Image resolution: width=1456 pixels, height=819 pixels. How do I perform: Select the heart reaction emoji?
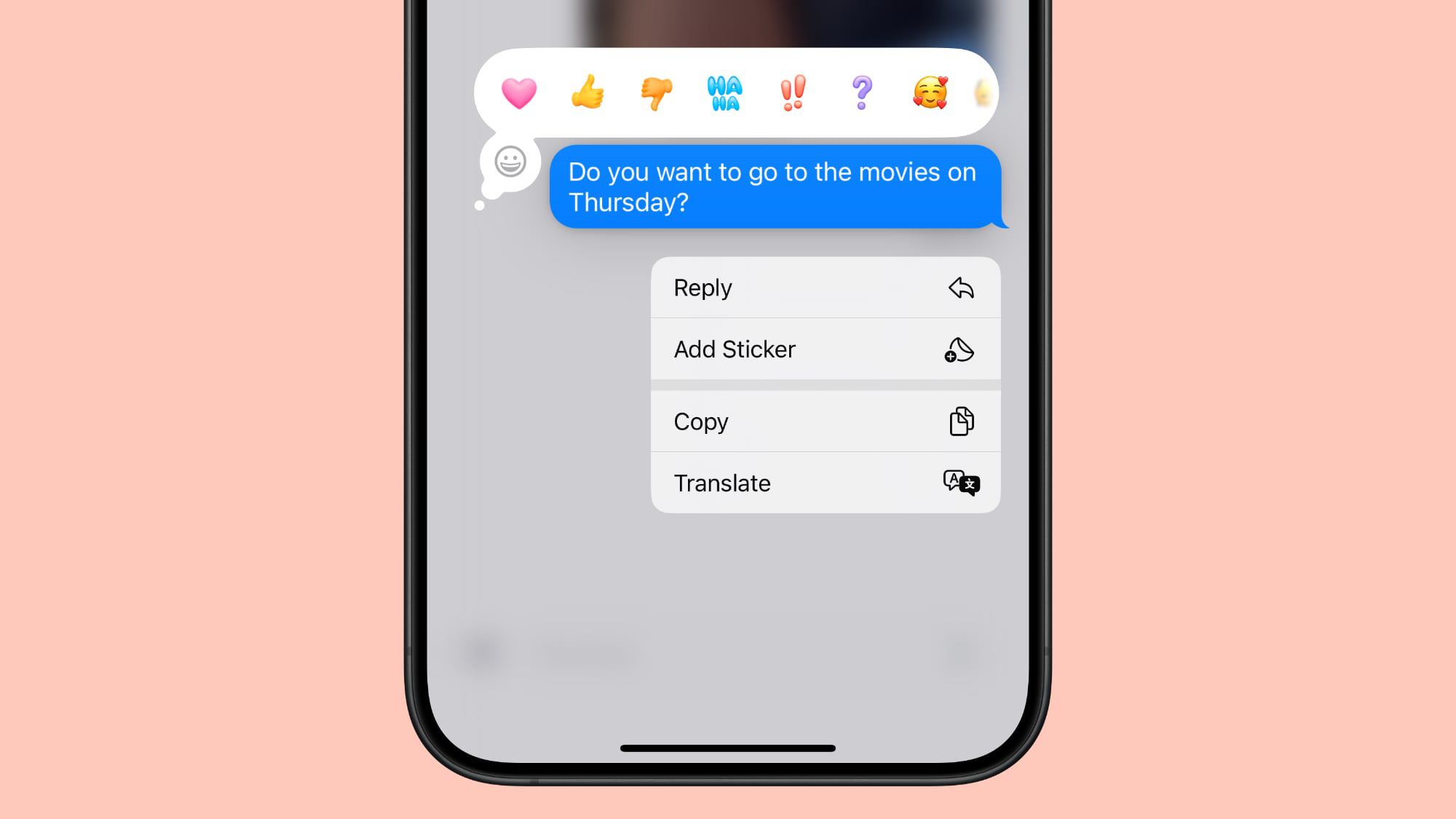pos(520,92)
